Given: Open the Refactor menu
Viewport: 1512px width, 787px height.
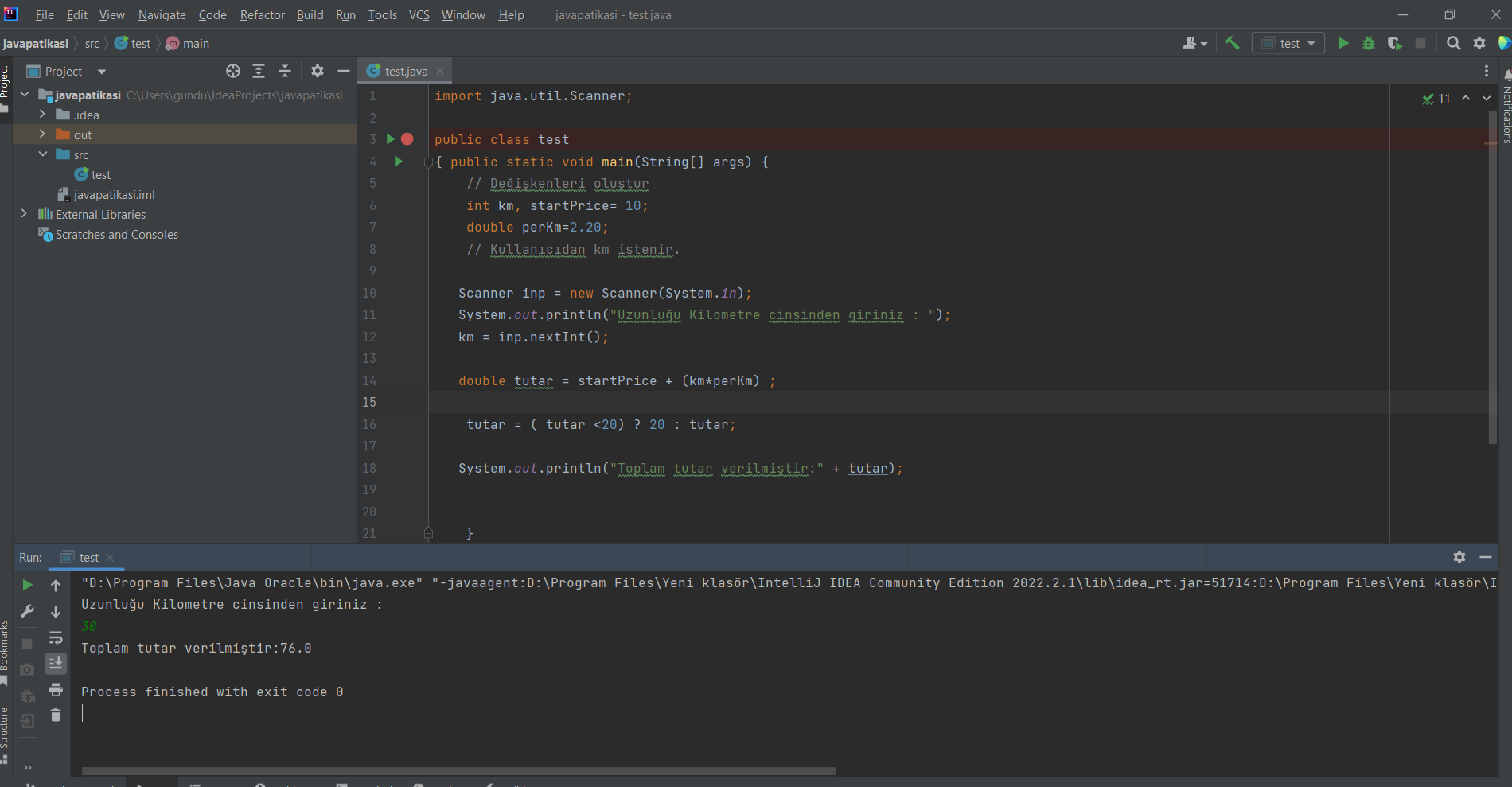Looking at the screenshot, I should coord(262,14).
